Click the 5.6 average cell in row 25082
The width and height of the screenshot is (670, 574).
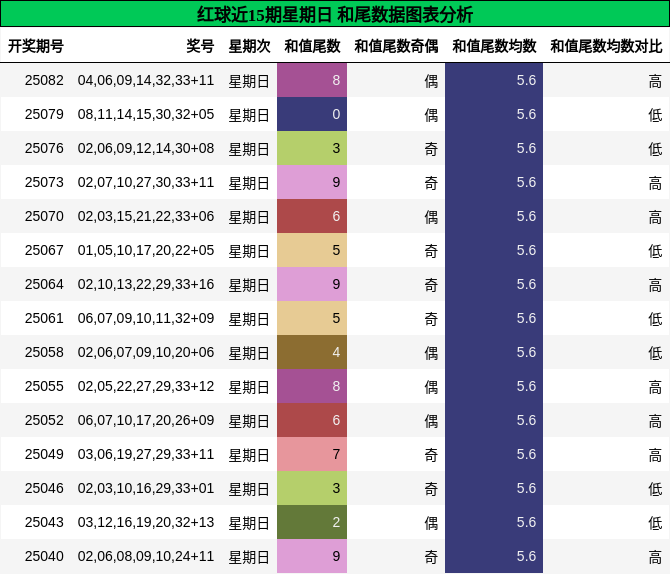pos(494,80)
